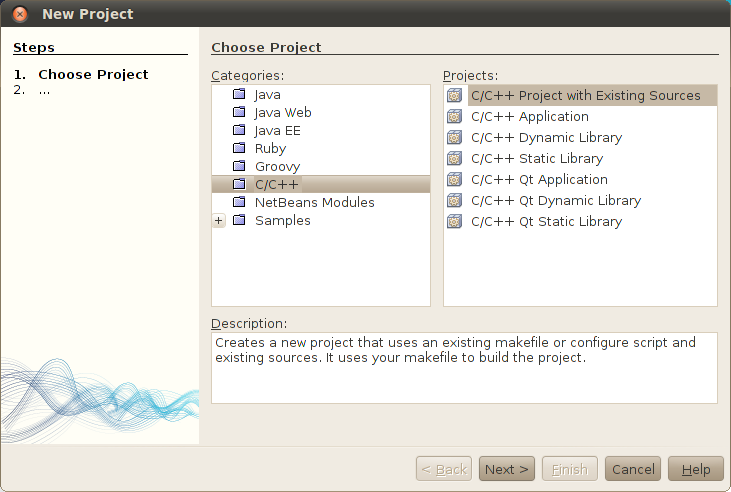Click the C/C++ Qt Static Library icon

coord(455,222)
